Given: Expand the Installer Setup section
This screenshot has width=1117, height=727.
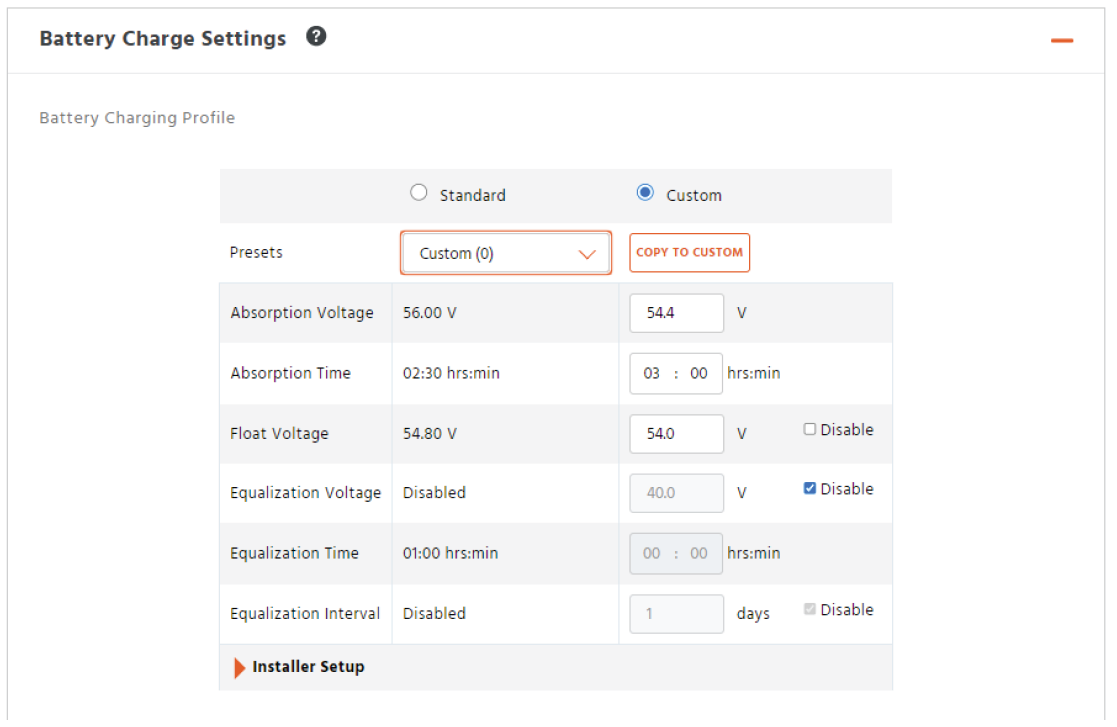Looking at the screenshot, I should 298,667.
